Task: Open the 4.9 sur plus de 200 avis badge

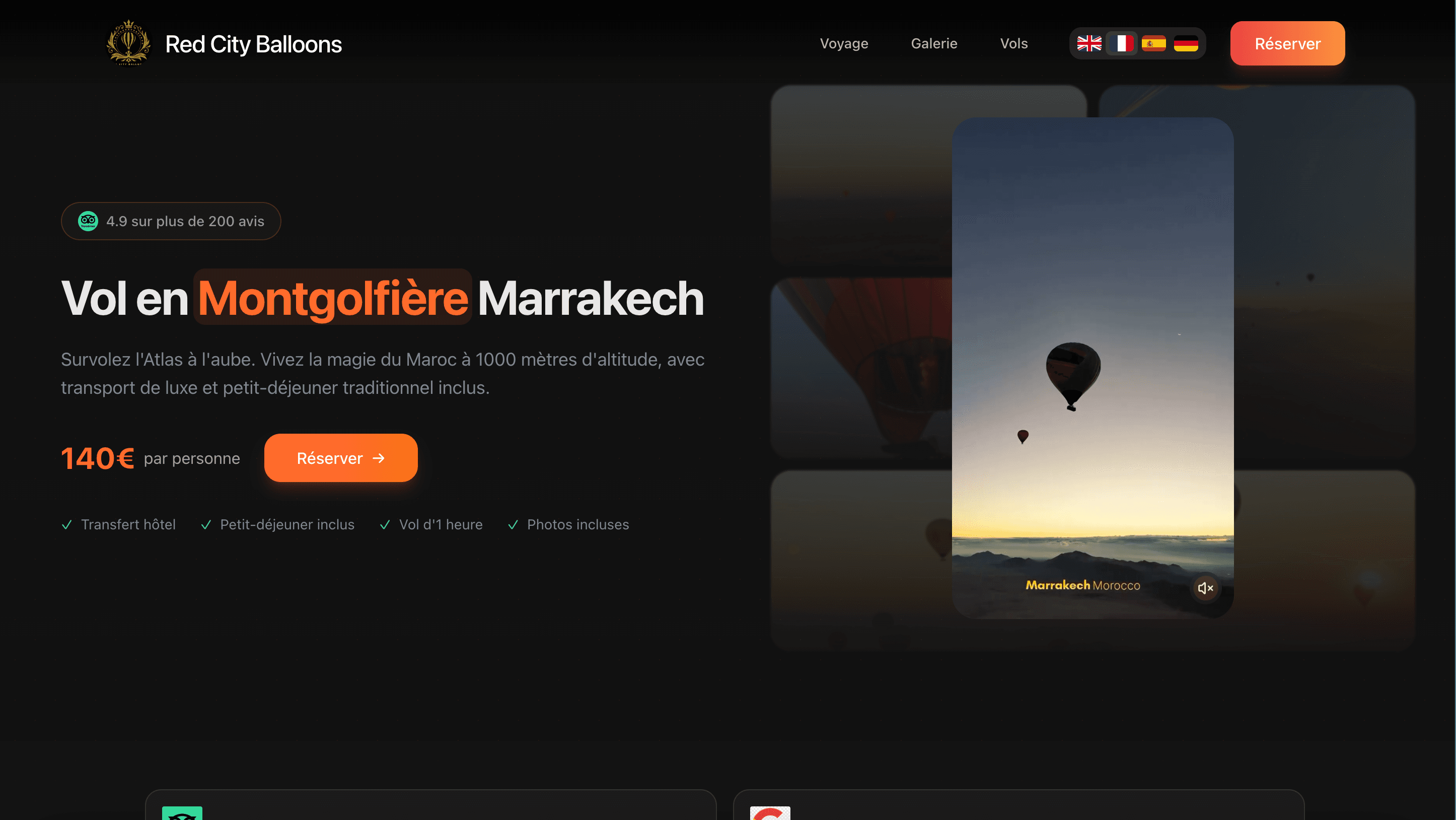Action: click(x=171, y=221)
